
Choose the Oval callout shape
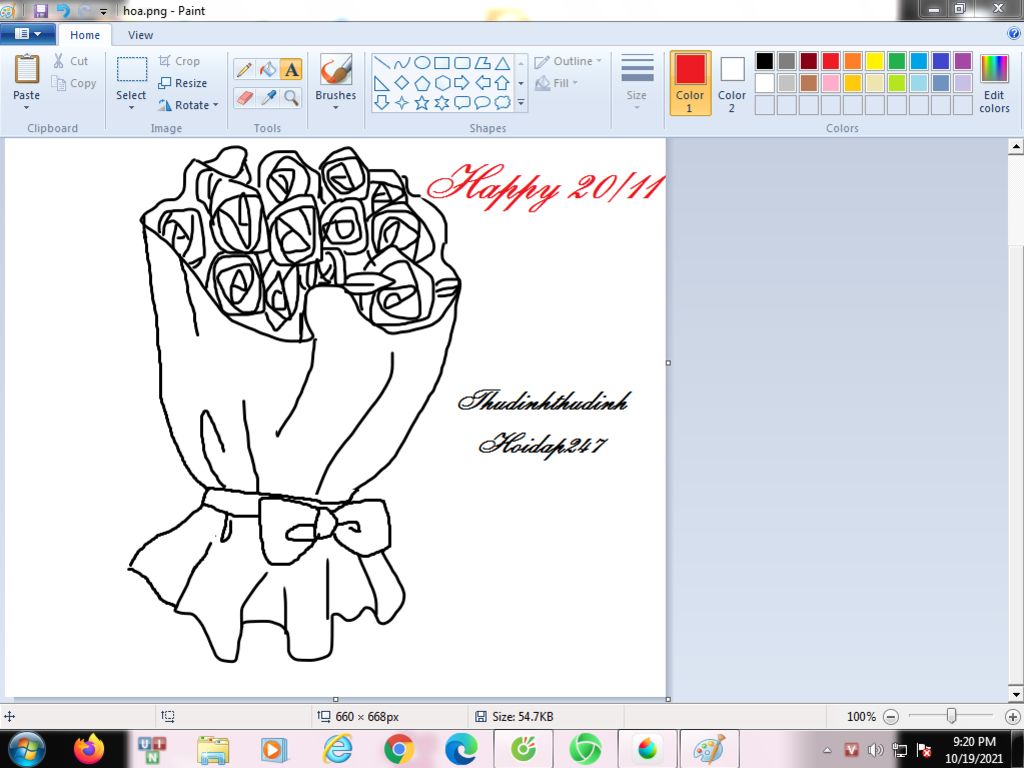(483, 103)
